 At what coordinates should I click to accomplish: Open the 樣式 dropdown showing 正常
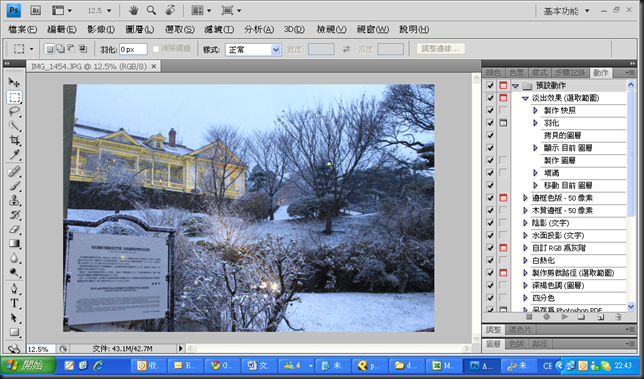coord(253,50)
